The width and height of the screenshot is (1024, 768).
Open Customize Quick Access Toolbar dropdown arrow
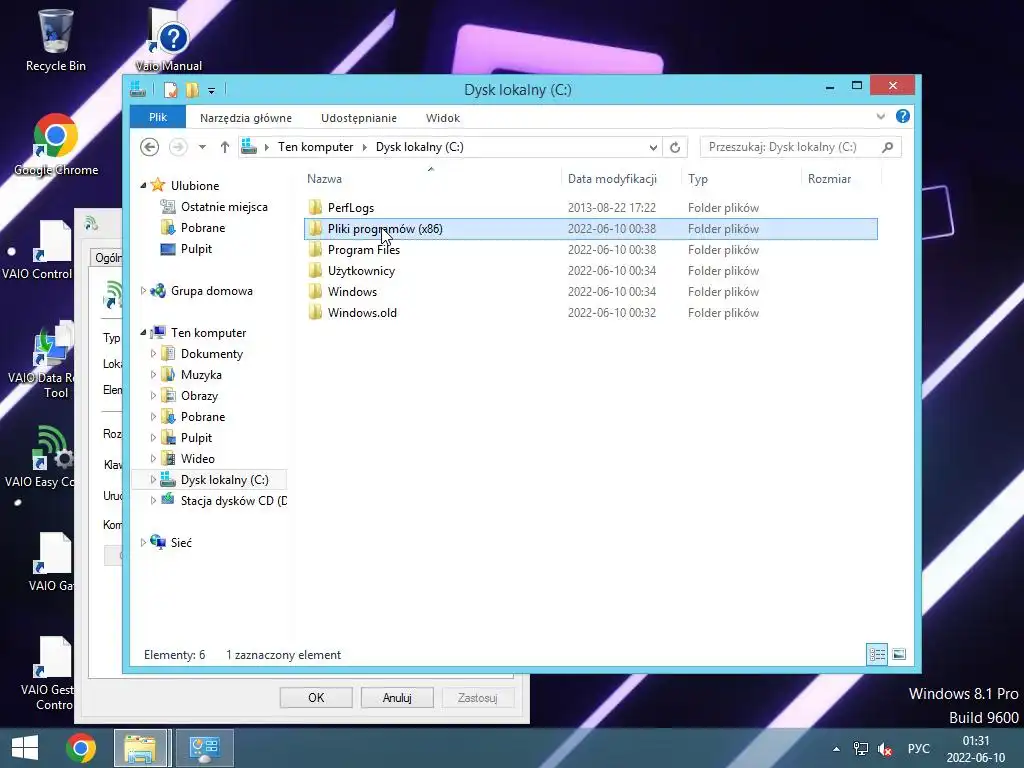click(212, 90)
